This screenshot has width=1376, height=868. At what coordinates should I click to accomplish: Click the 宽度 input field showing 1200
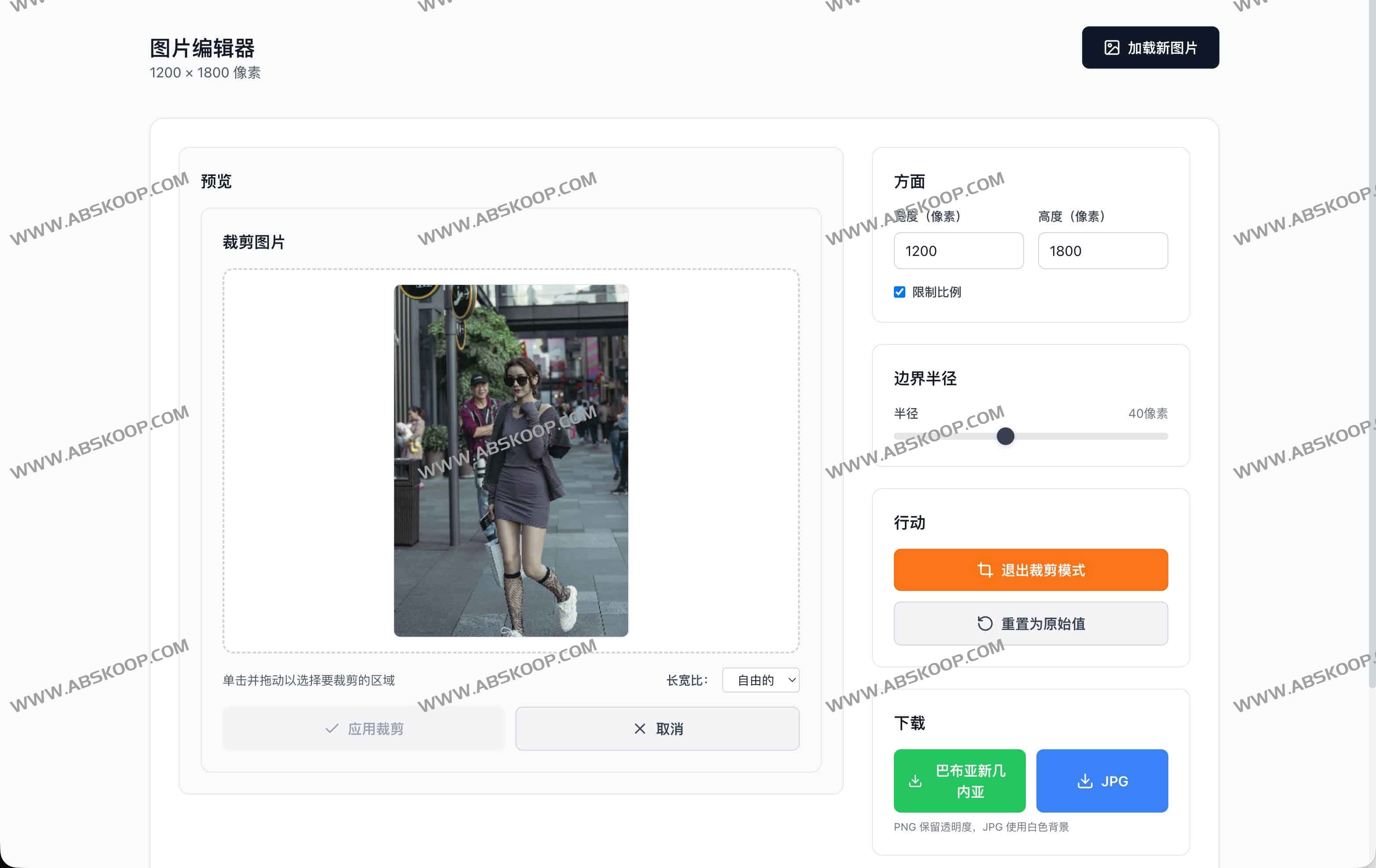[x=958, y=251]
